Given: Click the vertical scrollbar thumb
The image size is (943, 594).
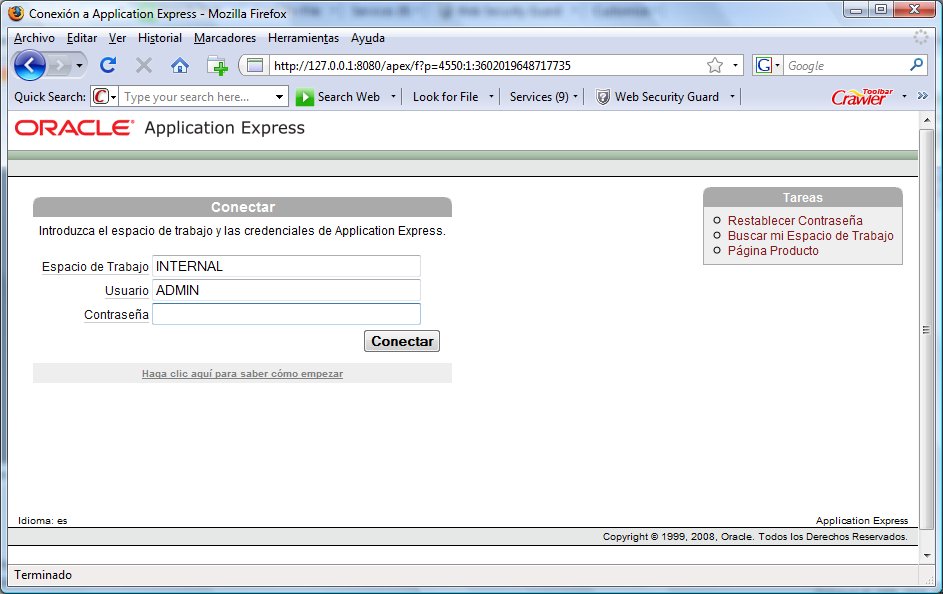Looking at the screenshot, I should point(927,329).
